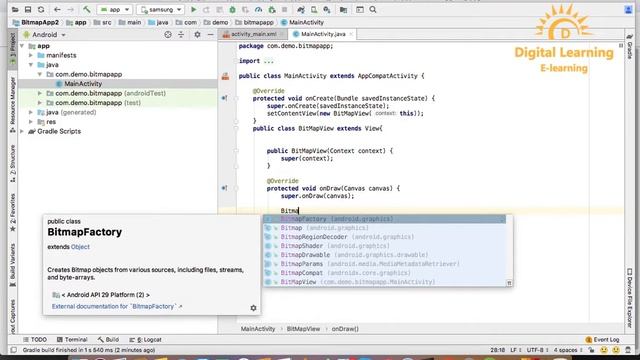Toggle the Favorites tool window
640x360 pixels.
(x=13, y=212)
